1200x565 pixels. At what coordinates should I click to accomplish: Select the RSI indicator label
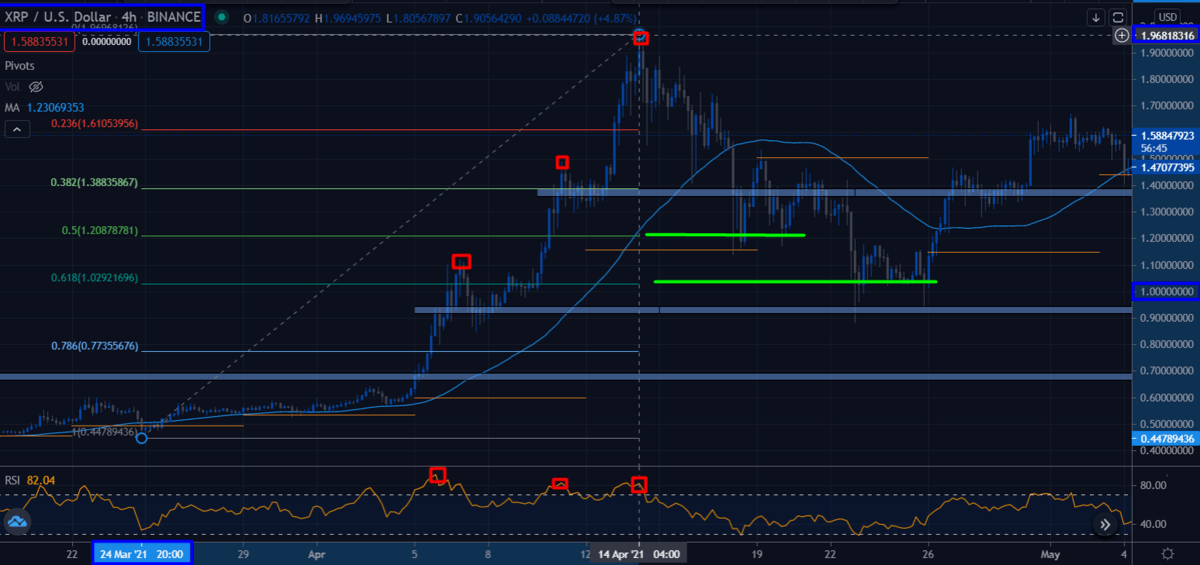[15, 480]
